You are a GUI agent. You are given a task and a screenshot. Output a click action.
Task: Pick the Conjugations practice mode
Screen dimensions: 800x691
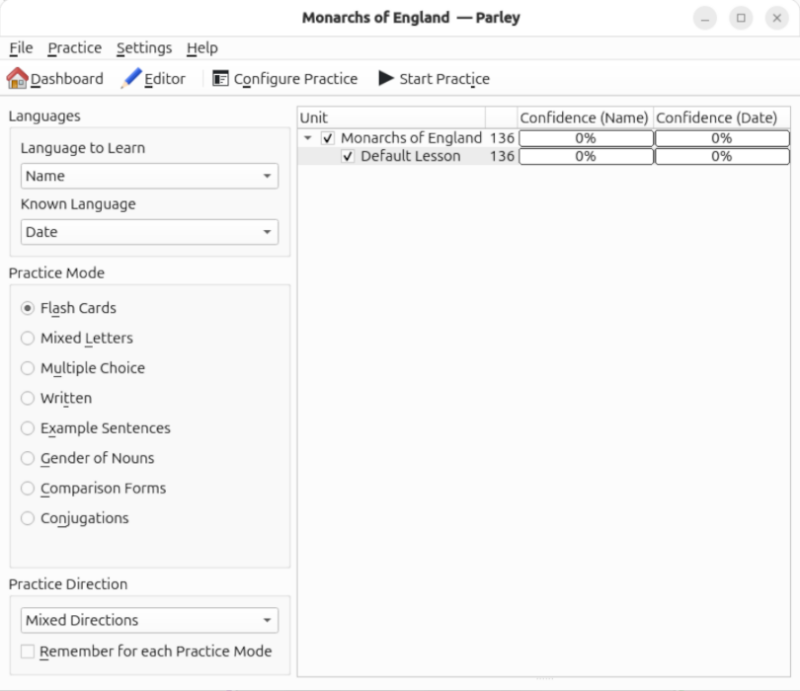click(x=29, y=518)
